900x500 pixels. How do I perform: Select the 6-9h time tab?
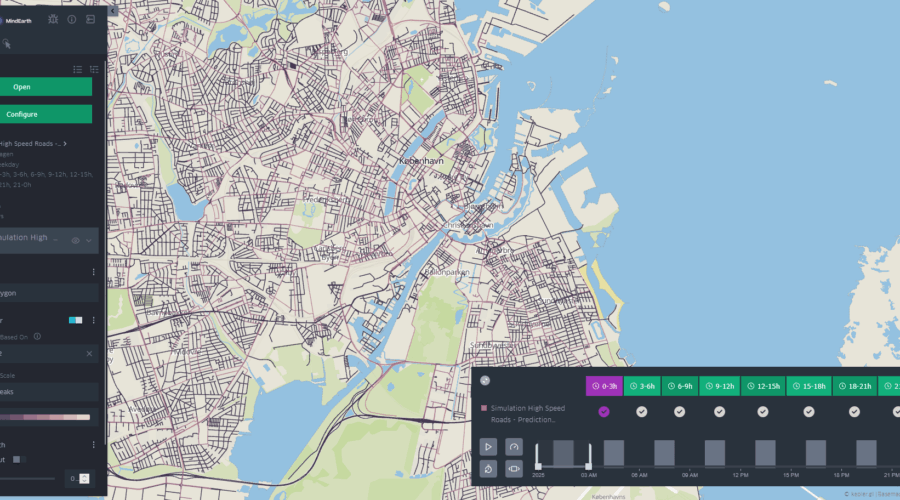pos(681,386)
